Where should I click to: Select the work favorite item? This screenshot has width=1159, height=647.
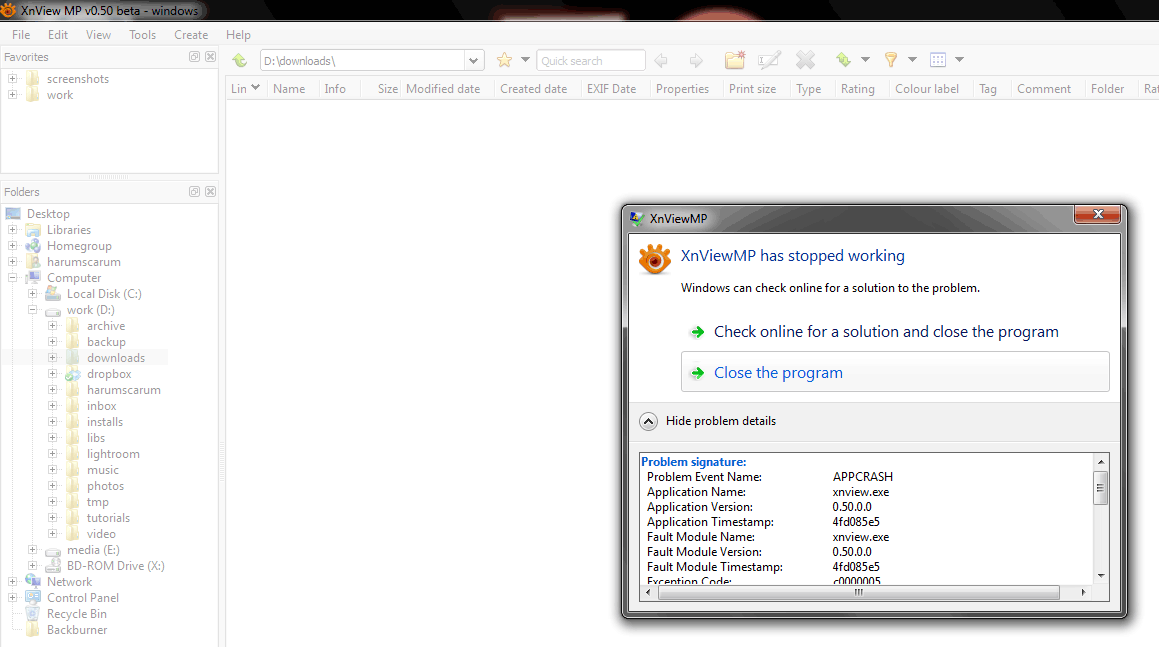pyautogui.click(x=60, y=95)
